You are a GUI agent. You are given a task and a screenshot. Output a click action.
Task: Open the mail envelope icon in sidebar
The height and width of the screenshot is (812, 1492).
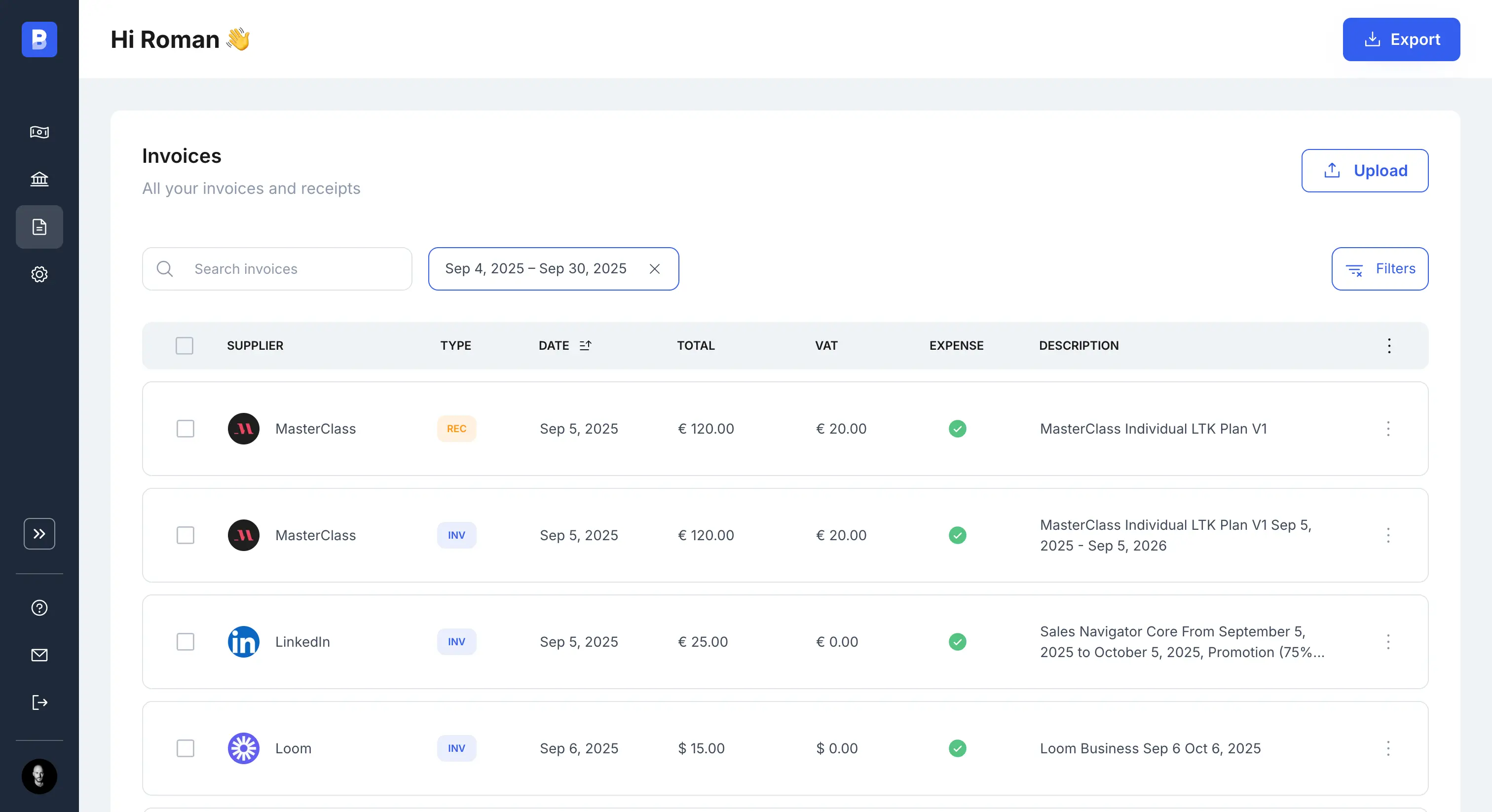[39, 655]
